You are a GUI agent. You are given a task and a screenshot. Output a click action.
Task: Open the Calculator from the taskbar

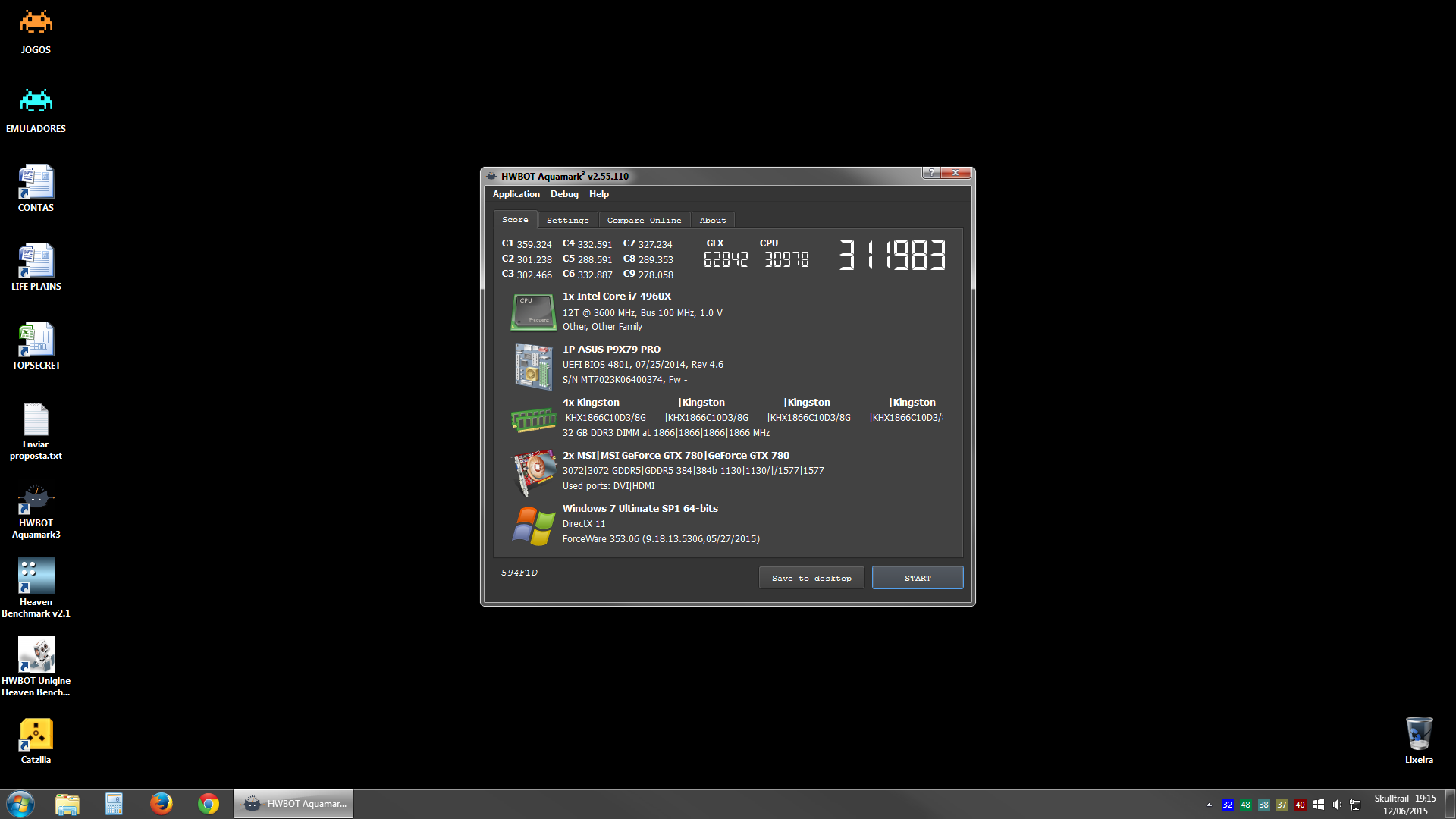click(x=114, y=804)
